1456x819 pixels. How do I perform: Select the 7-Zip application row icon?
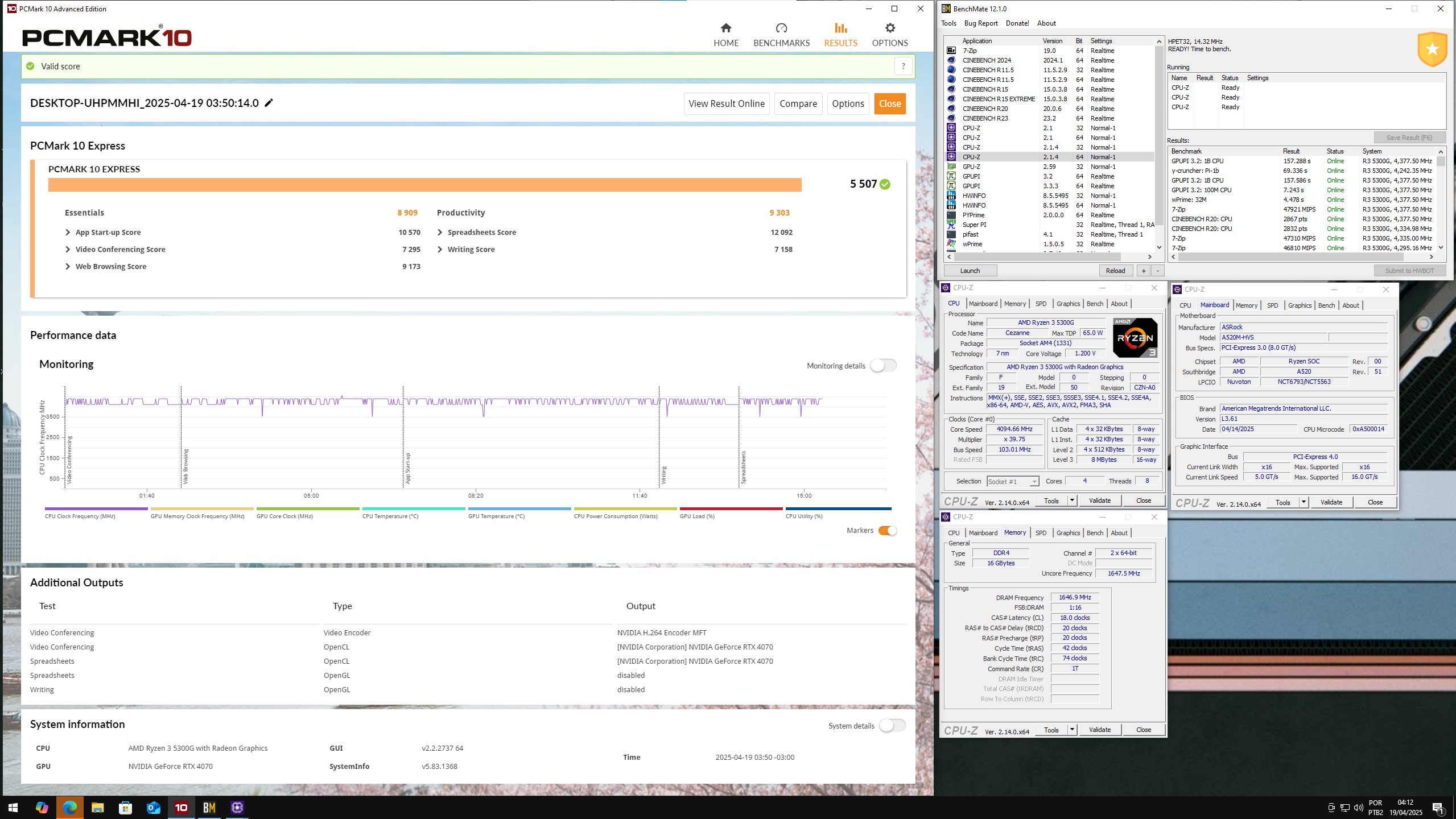951,51
